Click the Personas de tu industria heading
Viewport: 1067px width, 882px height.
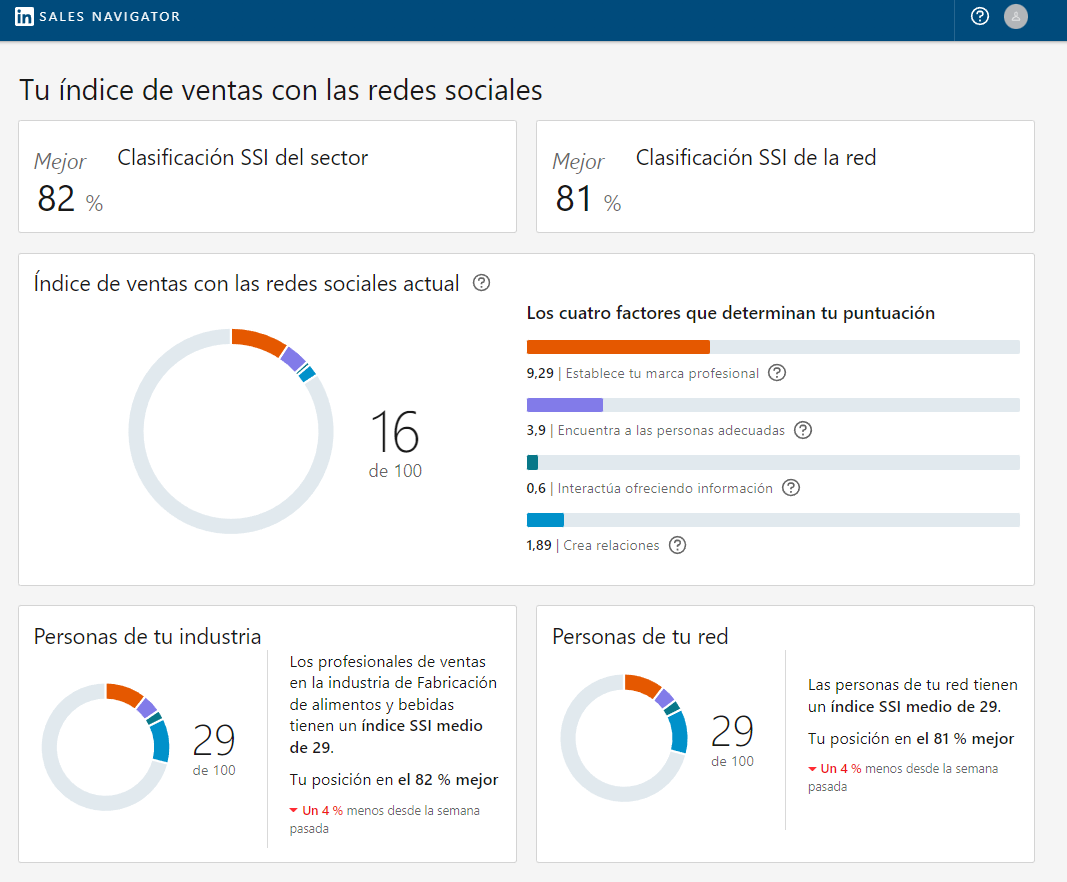tap(148, 636)
